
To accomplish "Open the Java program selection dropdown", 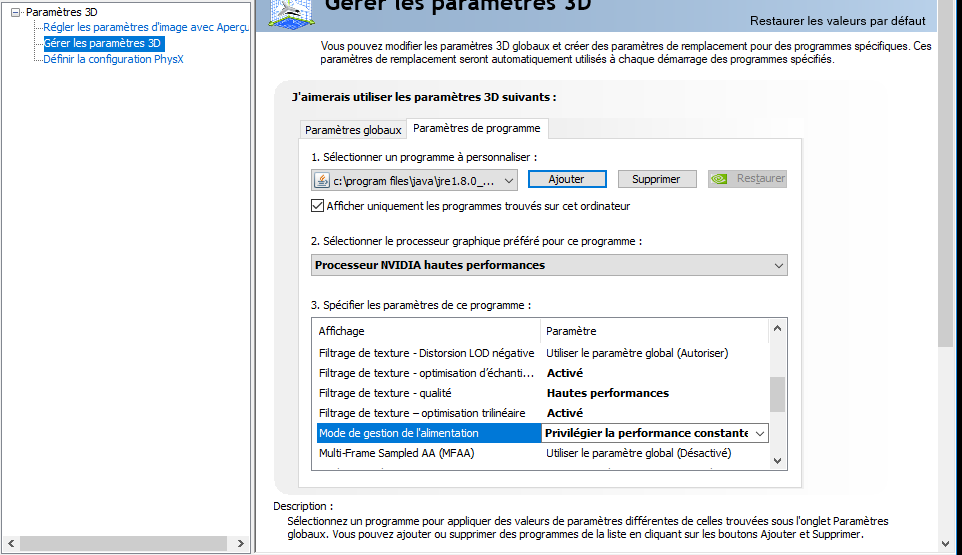I will coord(414,180).
